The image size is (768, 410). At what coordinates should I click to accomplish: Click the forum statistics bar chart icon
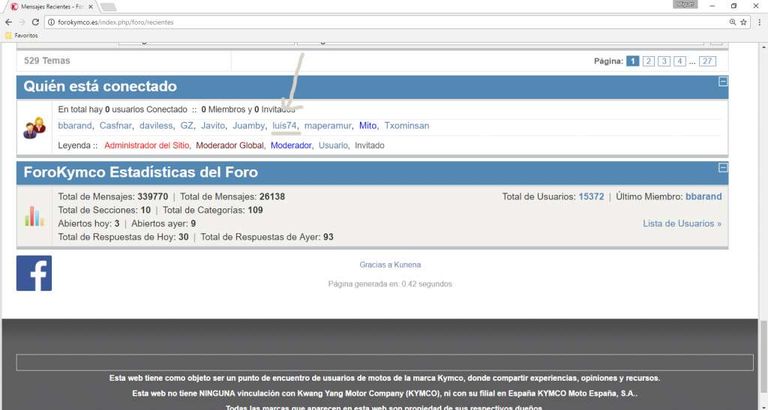point(35,215)
